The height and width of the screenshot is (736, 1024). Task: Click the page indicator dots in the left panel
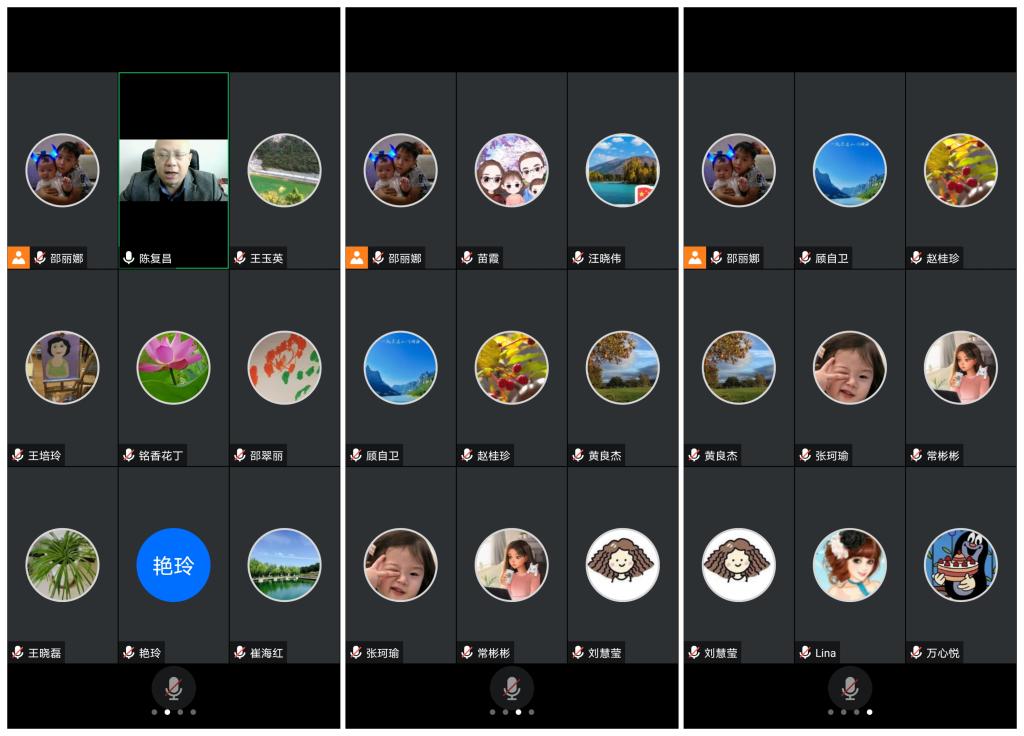click(x=173, y=713)
